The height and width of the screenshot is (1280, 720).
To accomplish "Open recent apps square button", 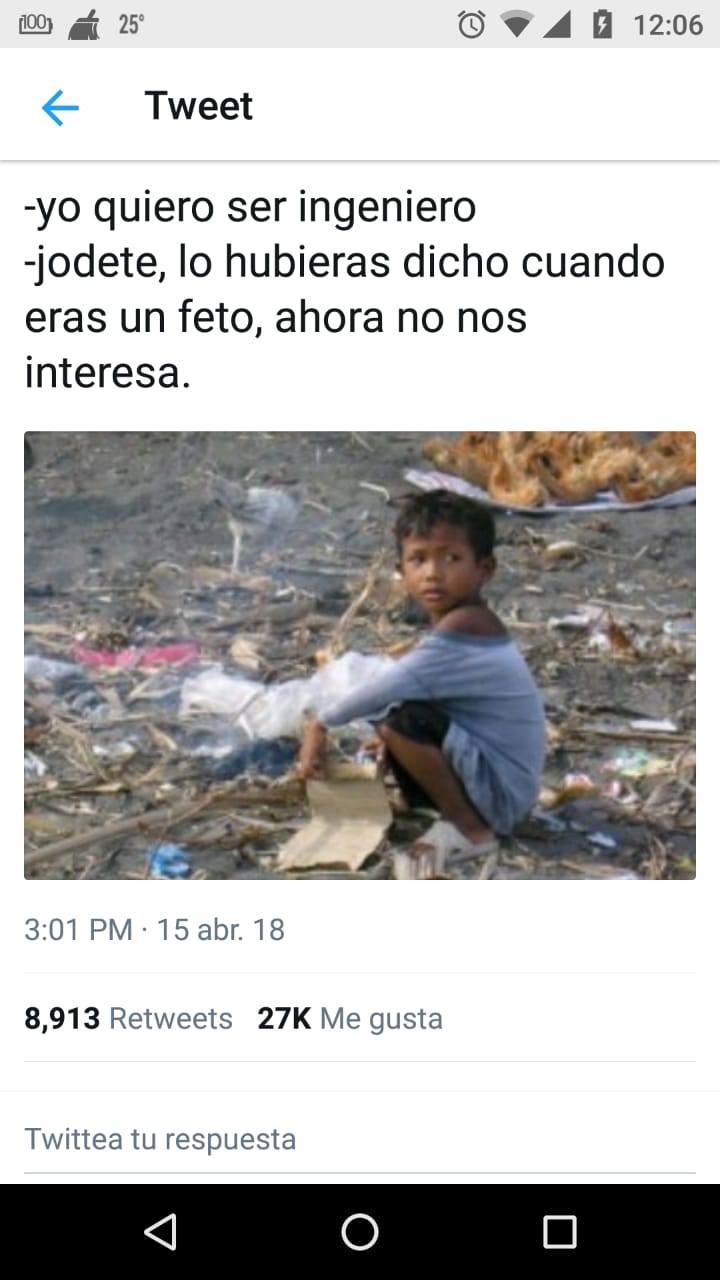I will point(559,1232).
